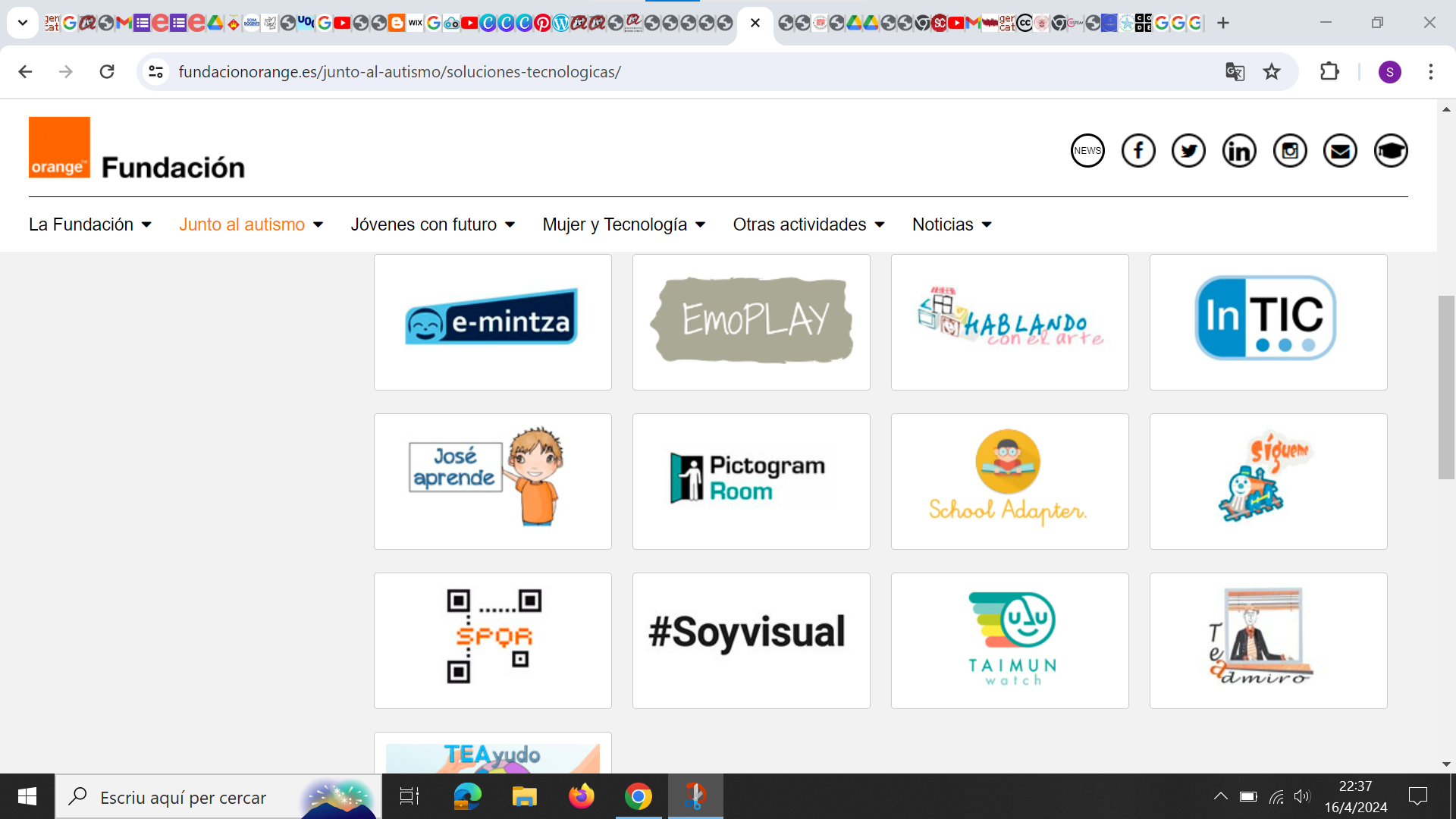1456x819 pixels.
Task: Expand the La Fundación dropdown menu
Action: click(90, 224)
